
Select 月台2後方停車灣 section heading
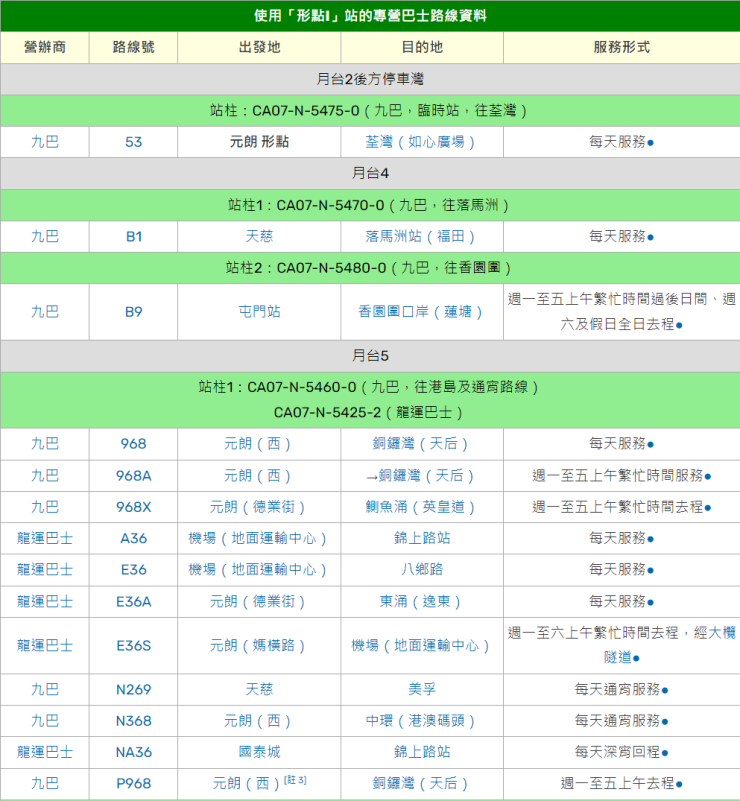[370, 79]
